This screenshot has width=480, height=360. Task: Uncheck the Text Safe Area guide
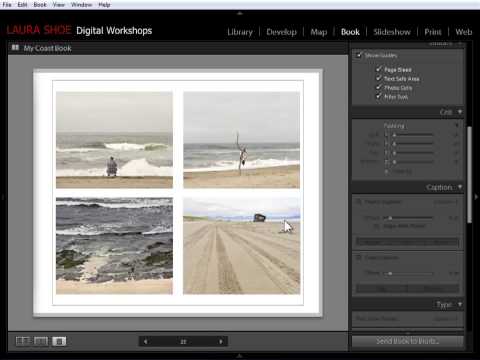pyautogui.click(x=379, y=78)
